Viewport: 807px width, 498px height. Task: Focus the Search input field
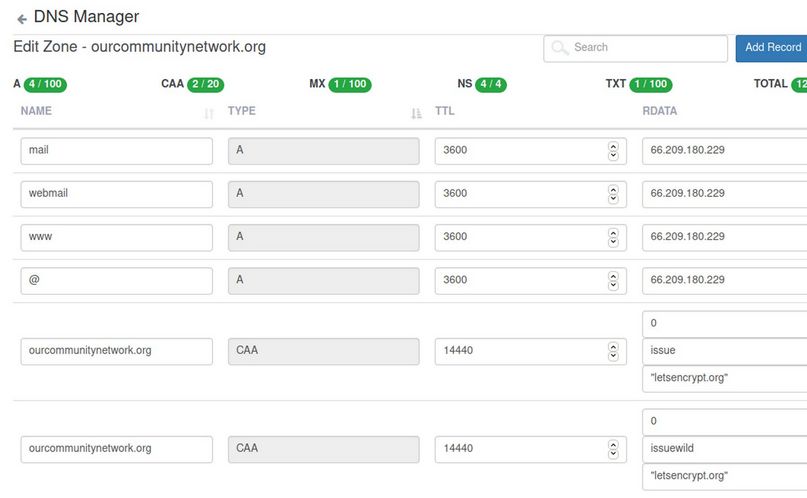point(645,48)
